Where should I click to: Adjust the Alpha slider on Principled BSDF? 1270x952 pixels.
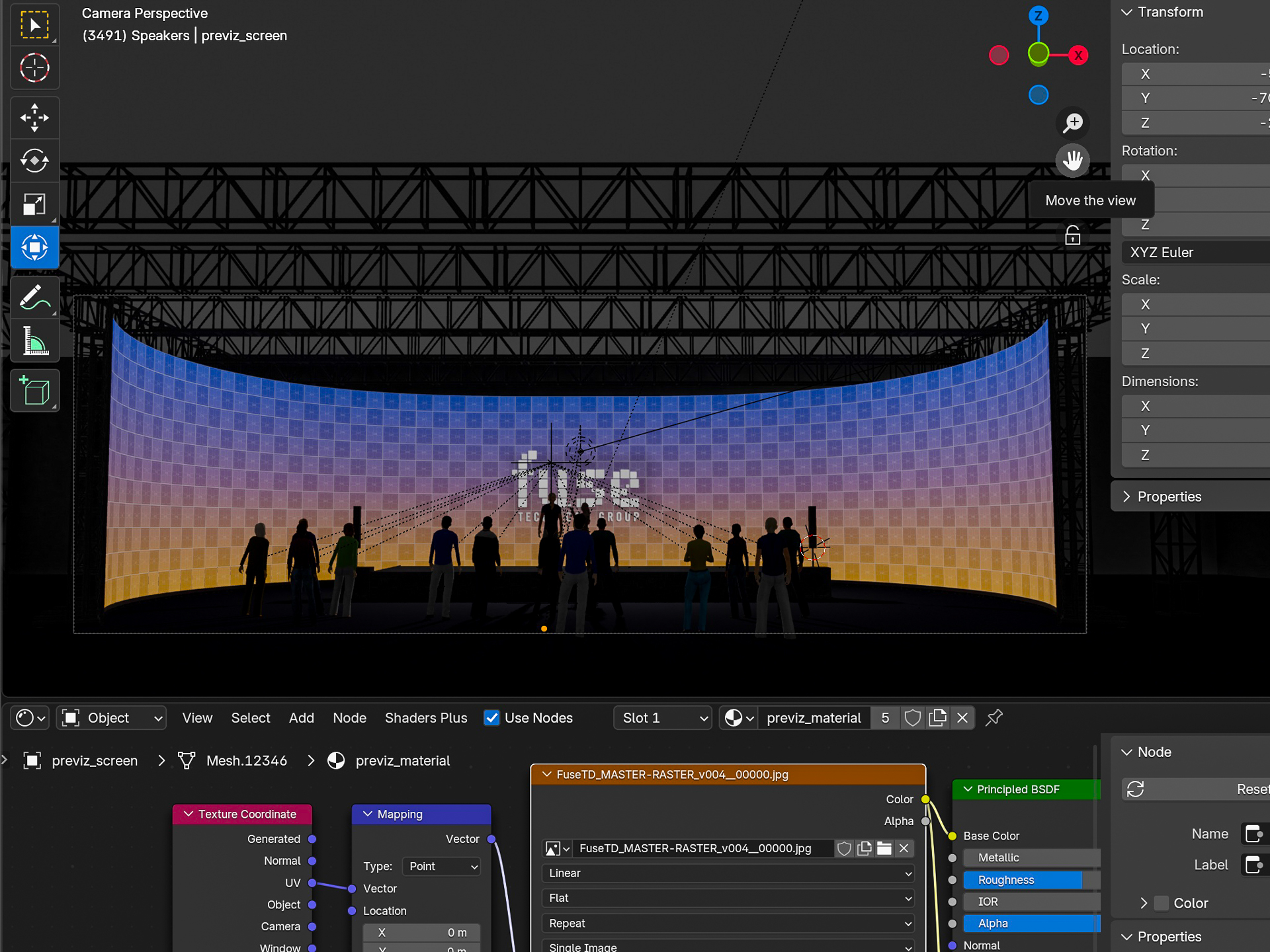(1031, 924)
